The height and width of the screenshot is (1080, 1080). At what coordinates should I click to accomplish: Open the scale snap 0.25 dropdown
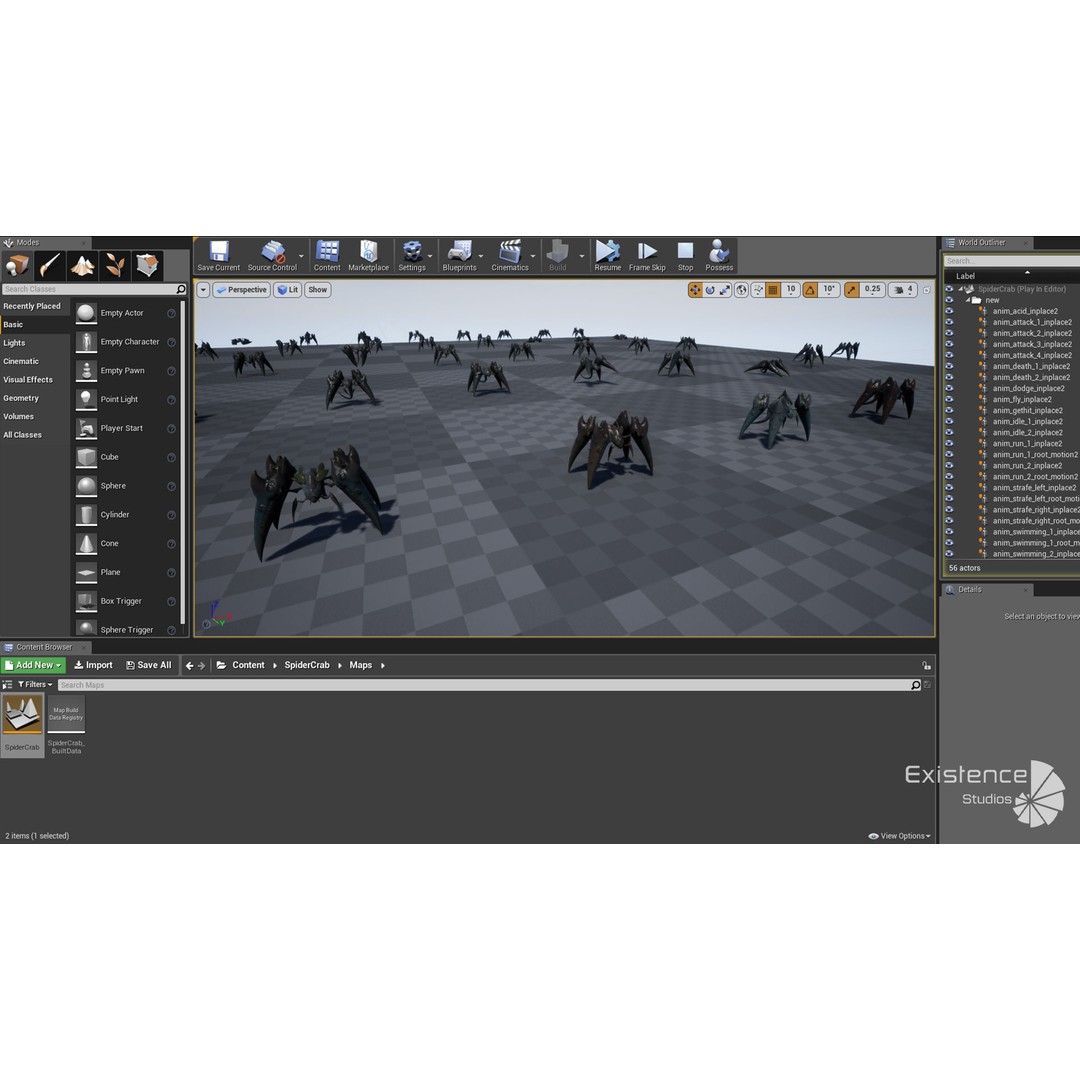873,290
